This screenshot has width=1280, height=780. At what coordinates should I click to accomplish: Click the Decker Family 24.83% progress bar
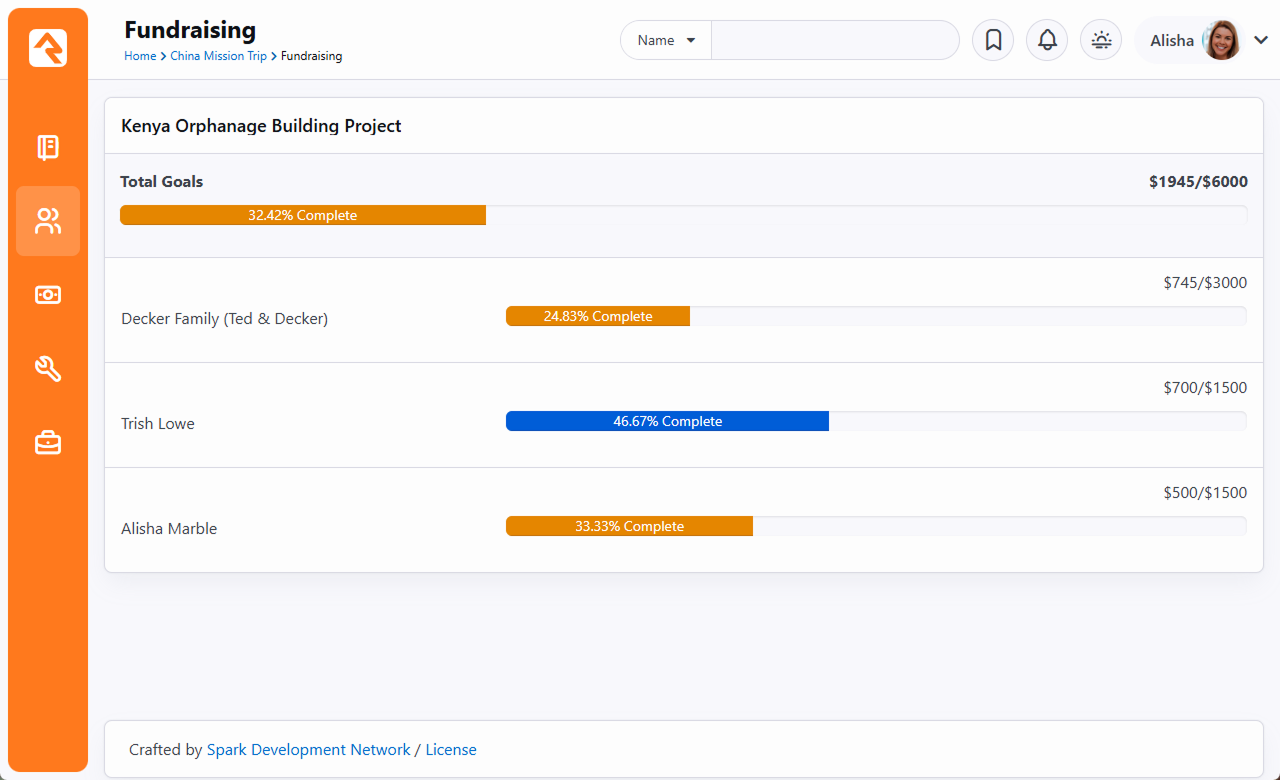[598, 316]
